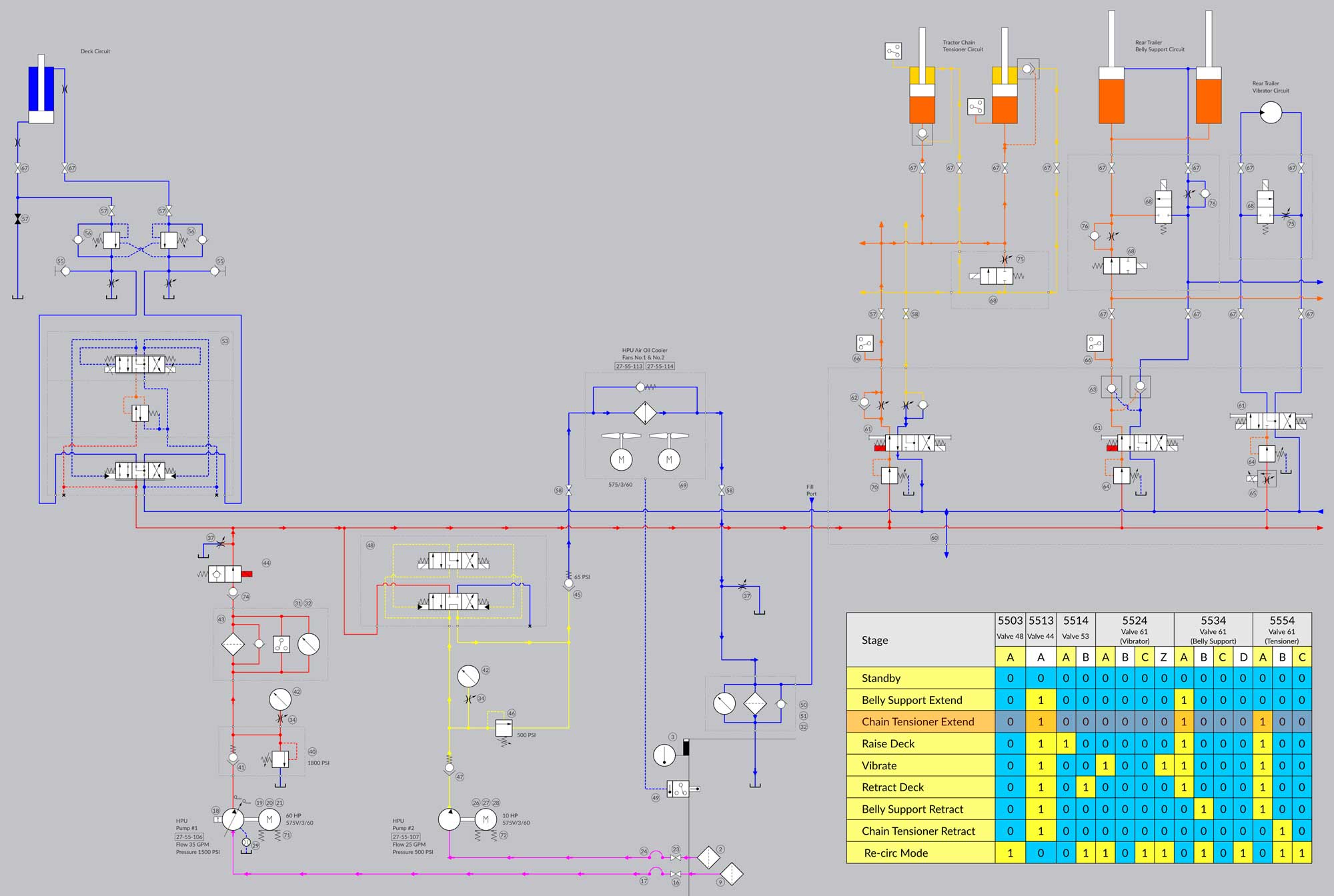The height and width of the screenshot is (896, 1334).
Task: Click the pressure gauge 42 on yellow line
Action: (468, 676)
